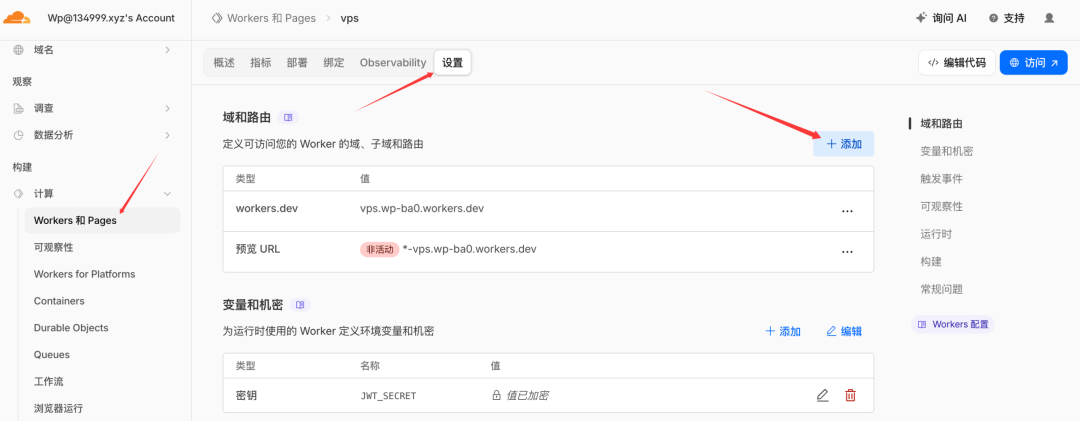1080x421 pixels.
Task: Expand the 调查 chevron
Action: coord(167,108)
